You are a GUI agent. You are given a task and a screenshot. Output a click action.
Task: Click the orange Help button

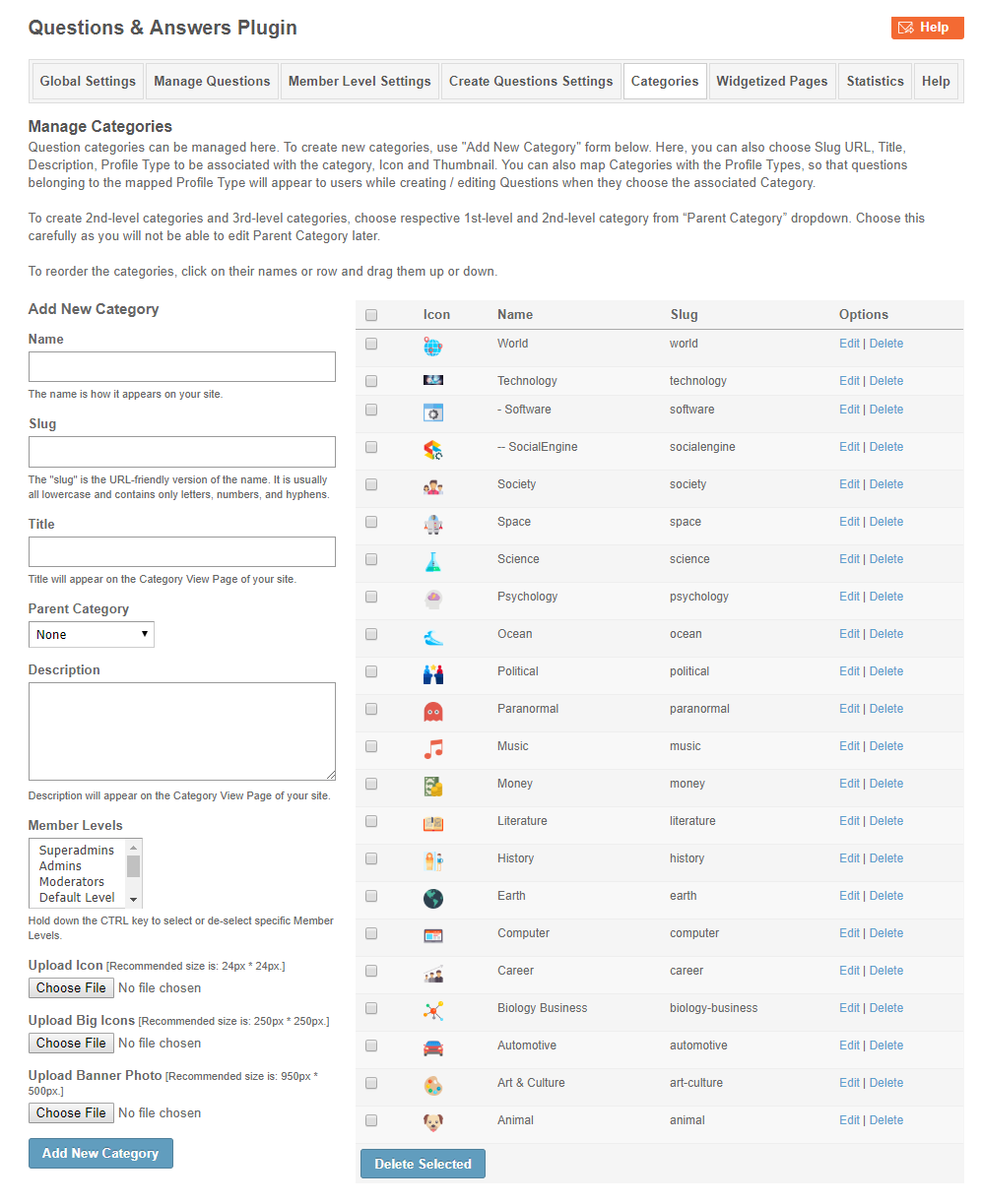927,28
